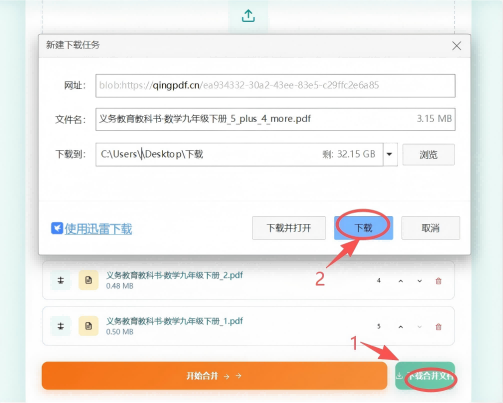Click the 取消 cancel button

click(x=430, y=228)
